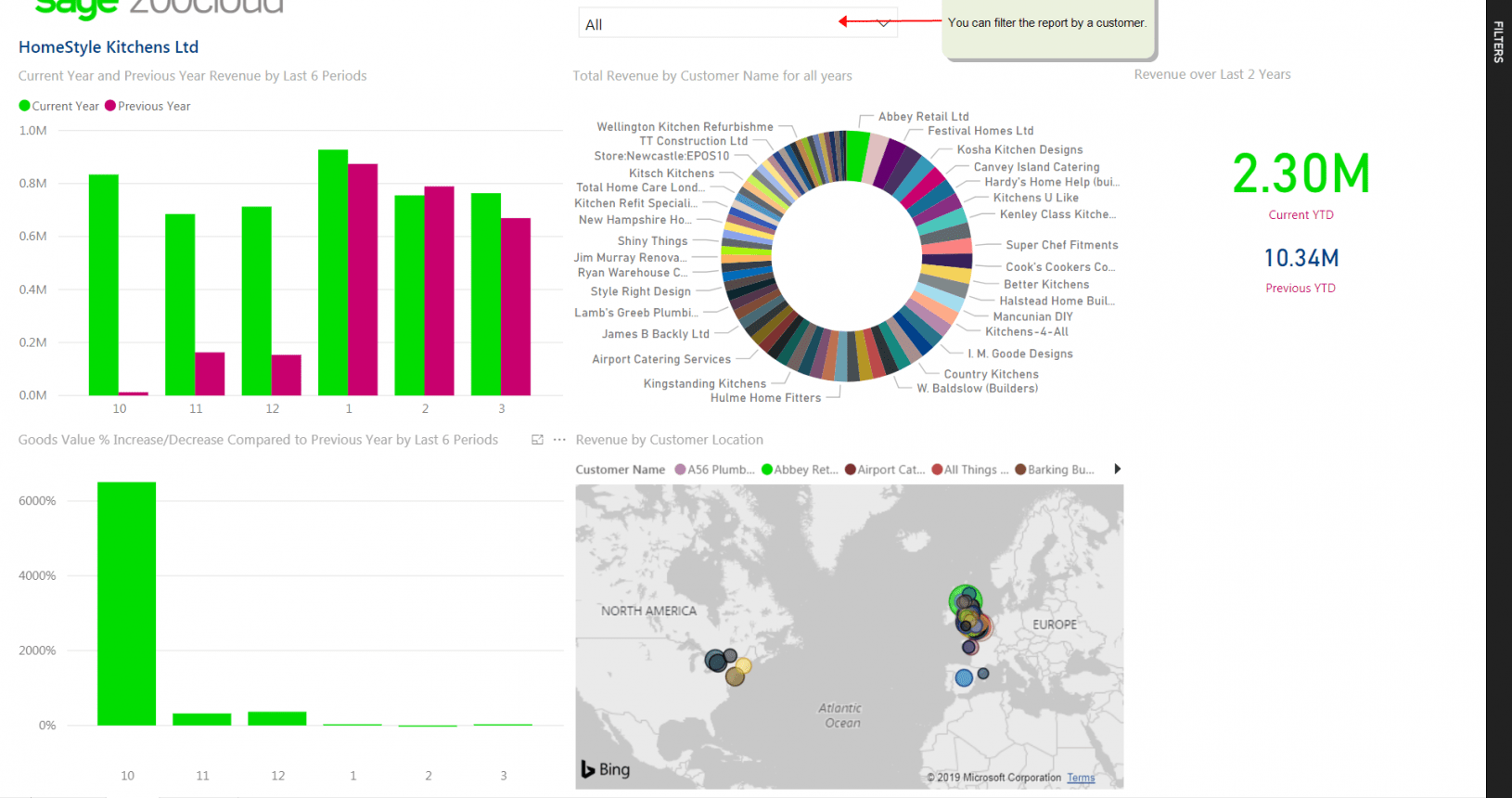Click Hulme Home Fitters donut label
This screenshot has width=1512, height=798.
tap(766, 398)
